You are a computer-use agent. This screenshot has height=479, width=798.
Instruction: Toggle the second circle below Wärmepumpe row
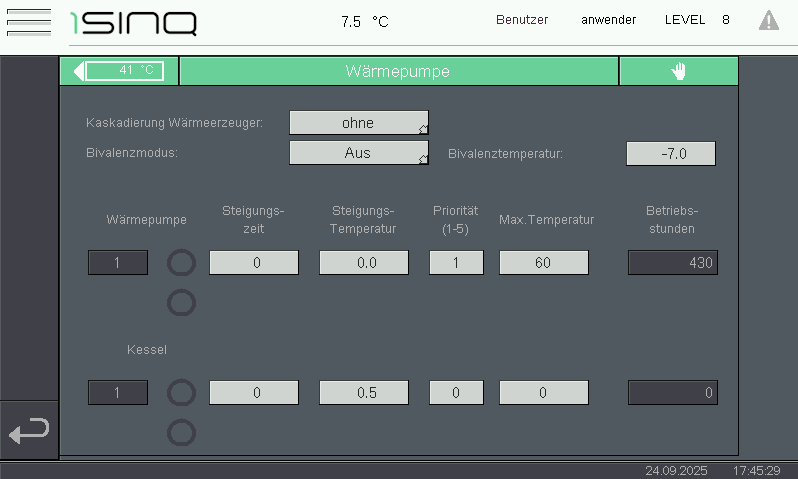click(x=181, y=303)
